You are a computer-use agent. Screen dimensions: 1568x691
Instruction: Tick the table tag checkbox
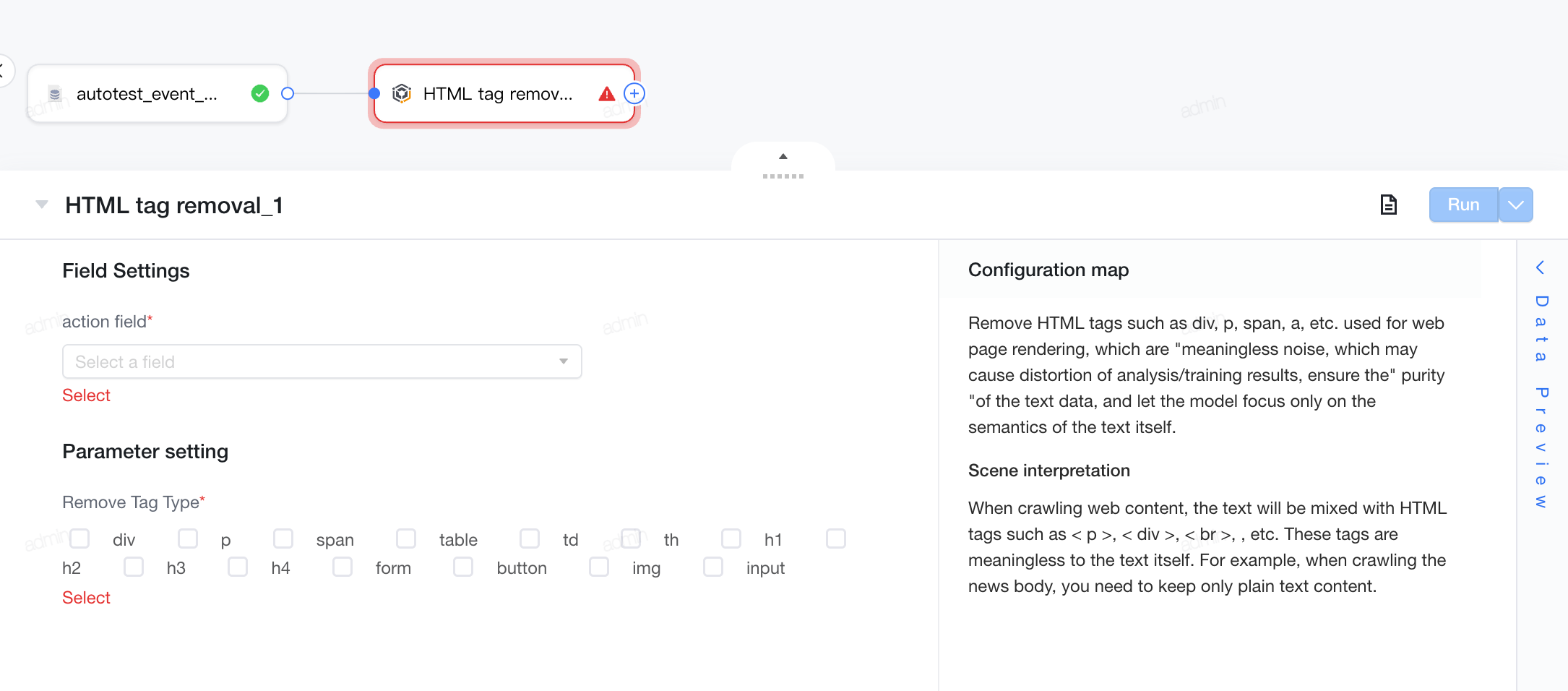(406, 538)
